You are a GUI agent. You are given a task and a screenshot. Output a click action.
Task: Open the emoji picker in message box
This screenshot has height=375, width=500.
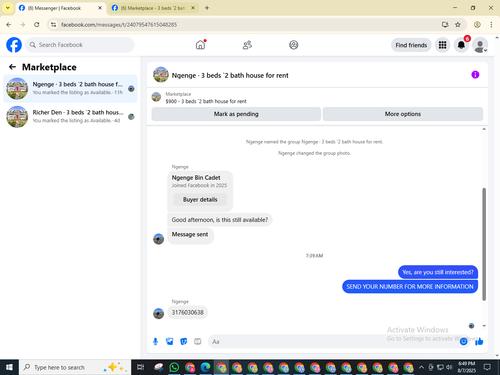[463, 341]
